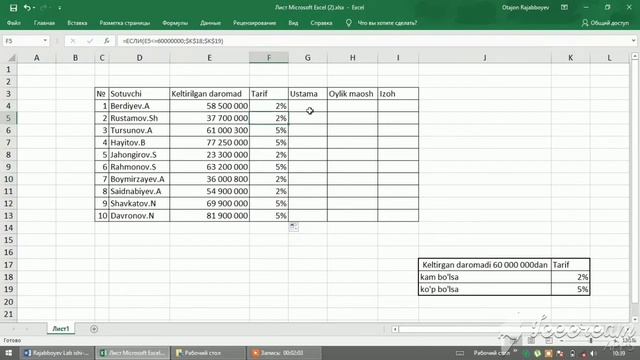640x360 pixels.
Task: Open the Рецензирование tab
Action: point(254,23)
